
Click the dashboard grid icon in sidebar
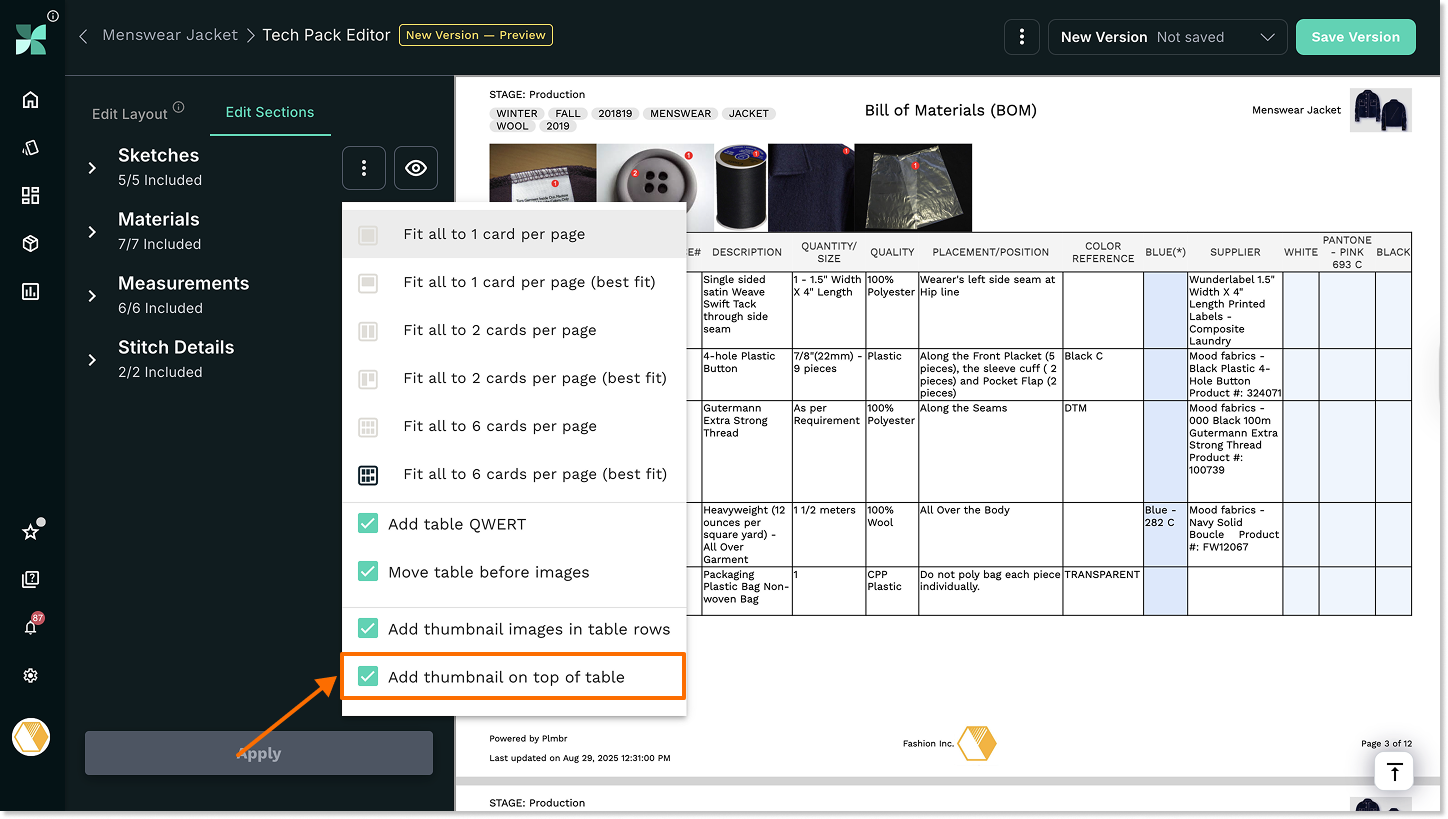(30, 196)
